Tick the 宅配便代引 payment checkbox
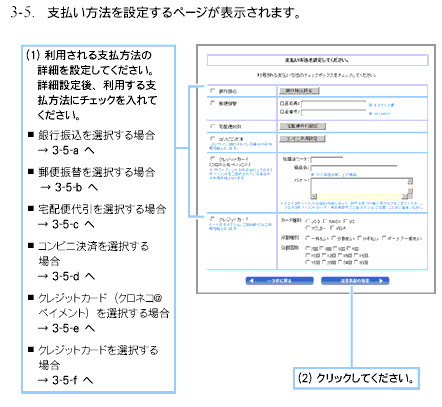Viewport: 442px width, 407px height. tap(213, 126)
